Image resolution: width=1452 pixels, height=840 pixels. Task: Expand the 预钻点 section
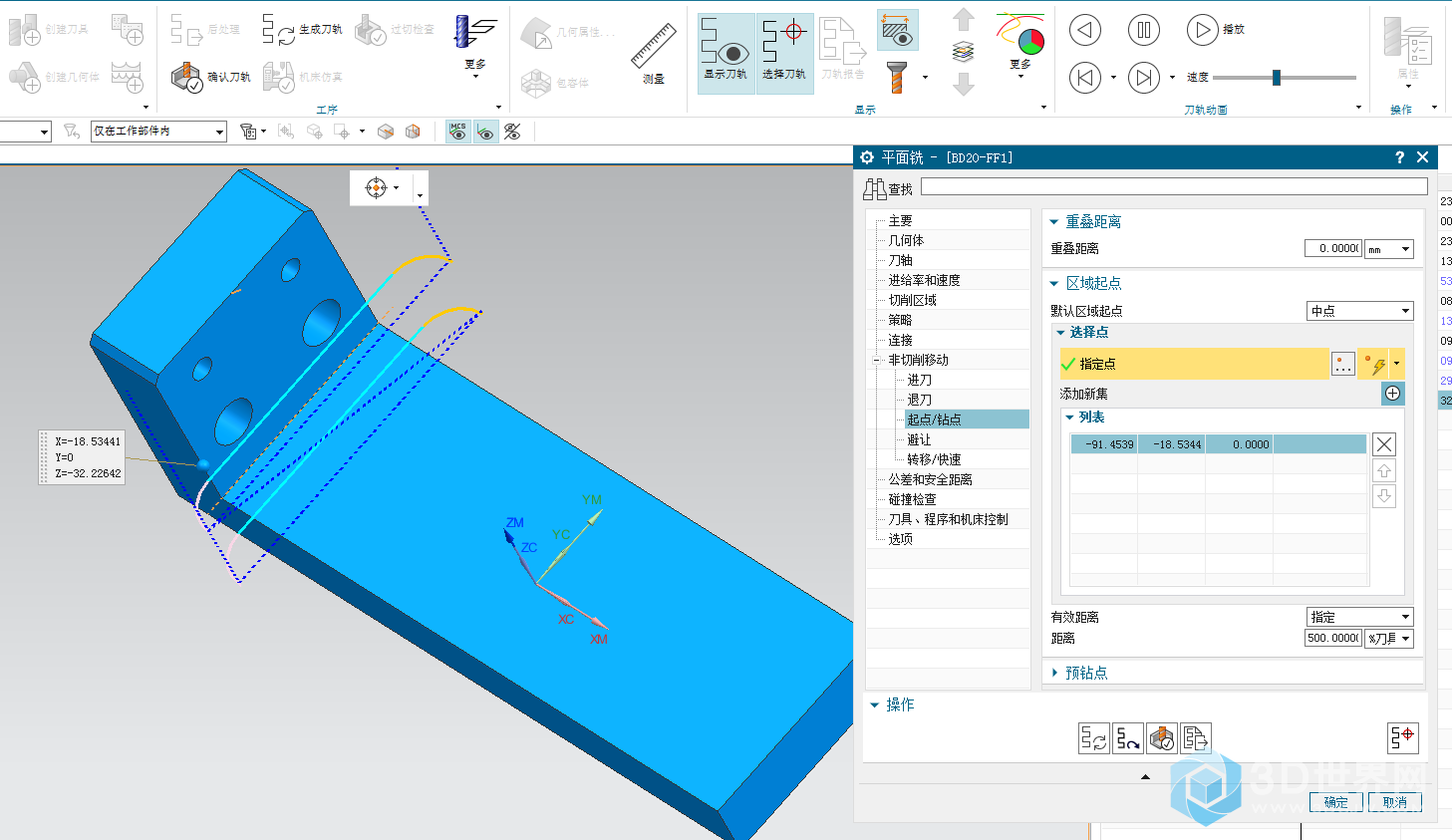(1055, 673)
